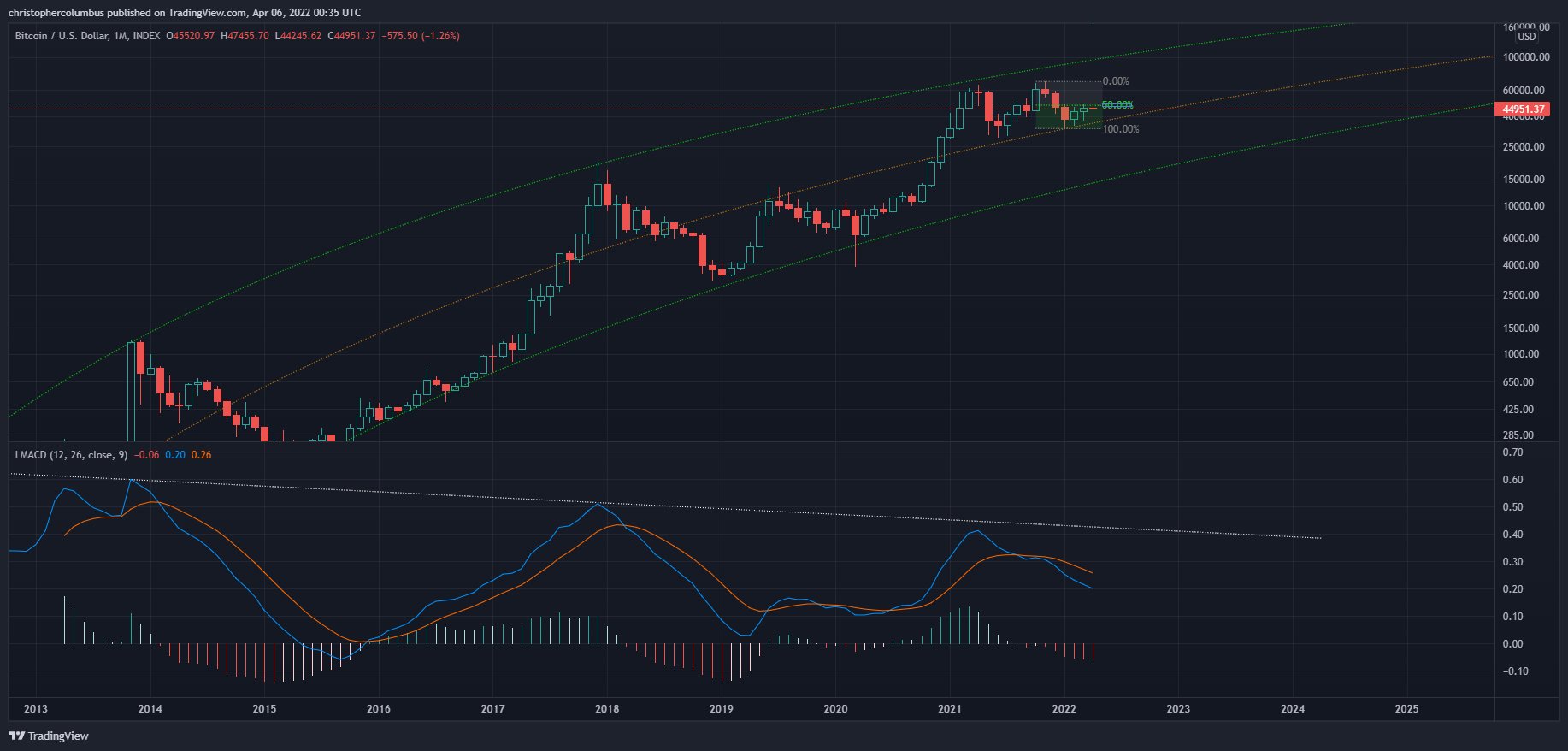Click the 0.00 label on the LMACD axis
This screenshot has height=751, width=1568.
[1512, 644]
